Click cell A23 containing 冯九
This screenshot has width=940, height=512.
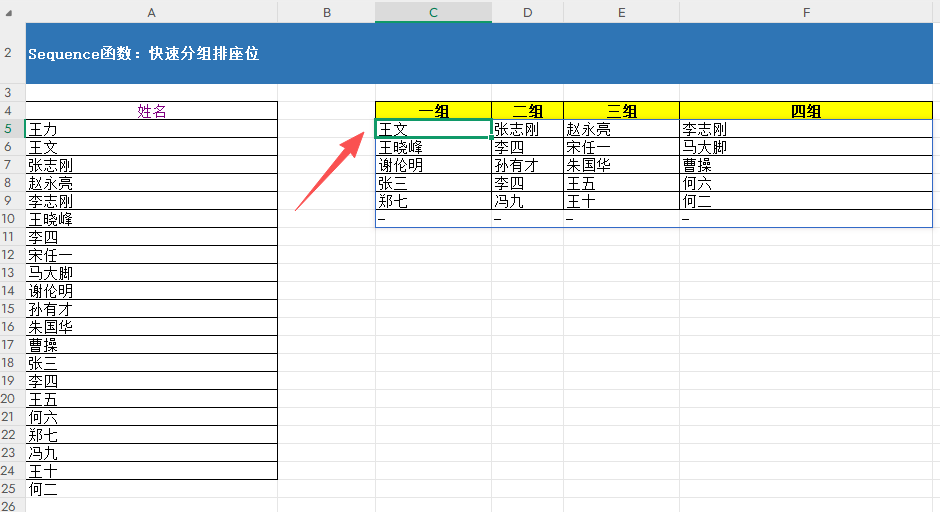coord(152,453)
